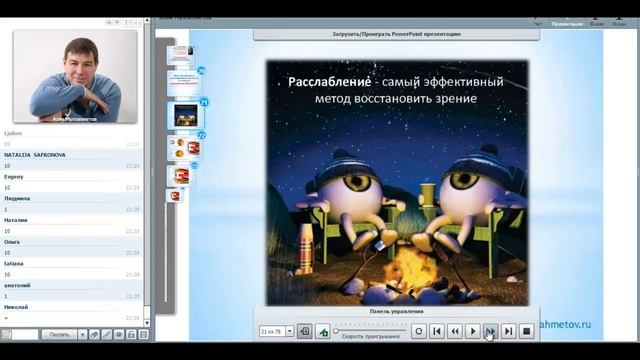640x360 pixels.
Task: Select slide 21 thumbnail
Action: 186,116
